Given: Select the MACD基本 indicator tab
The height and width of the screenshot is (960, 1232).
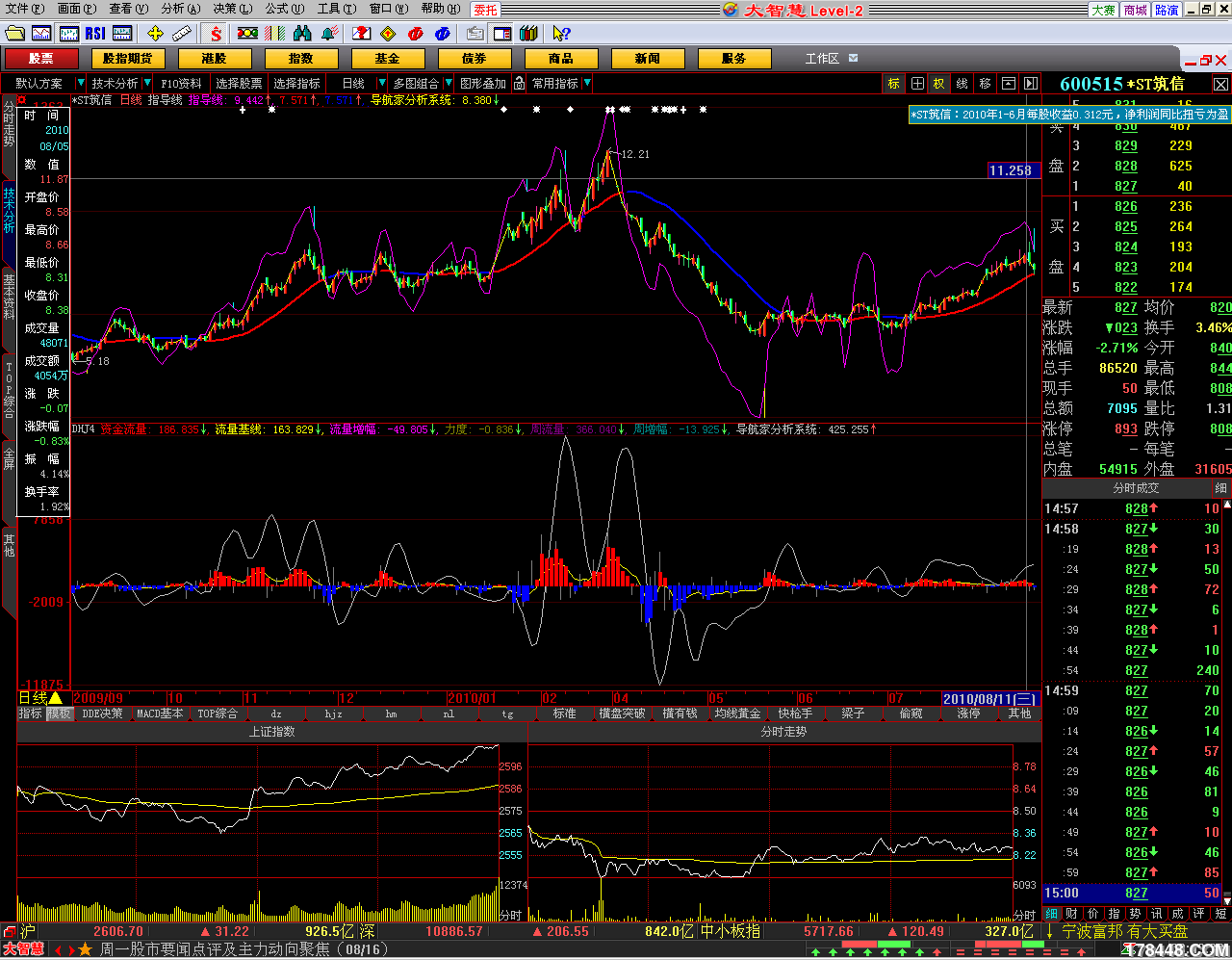Looking at the screenshot, I should coord(160,714).
